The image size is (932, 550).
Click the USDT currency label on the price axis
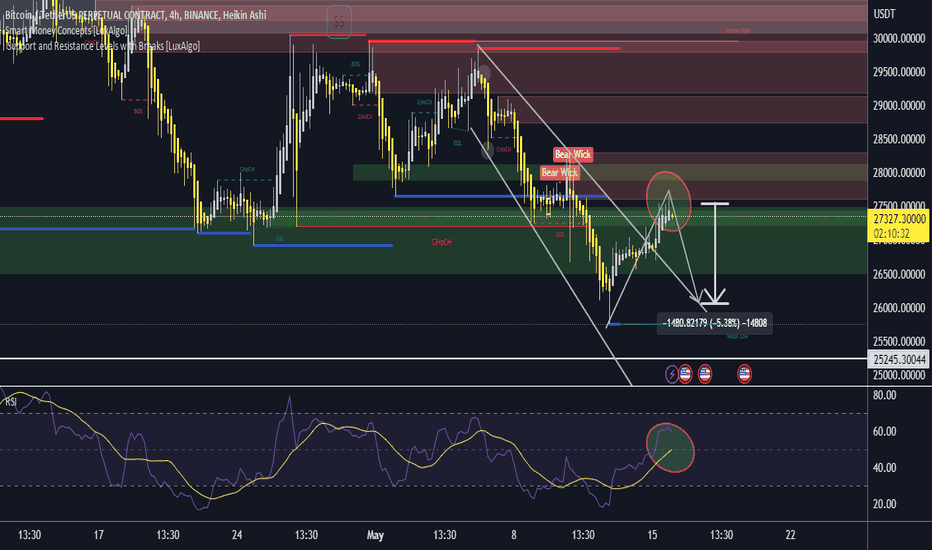click(x=884, y=14)
